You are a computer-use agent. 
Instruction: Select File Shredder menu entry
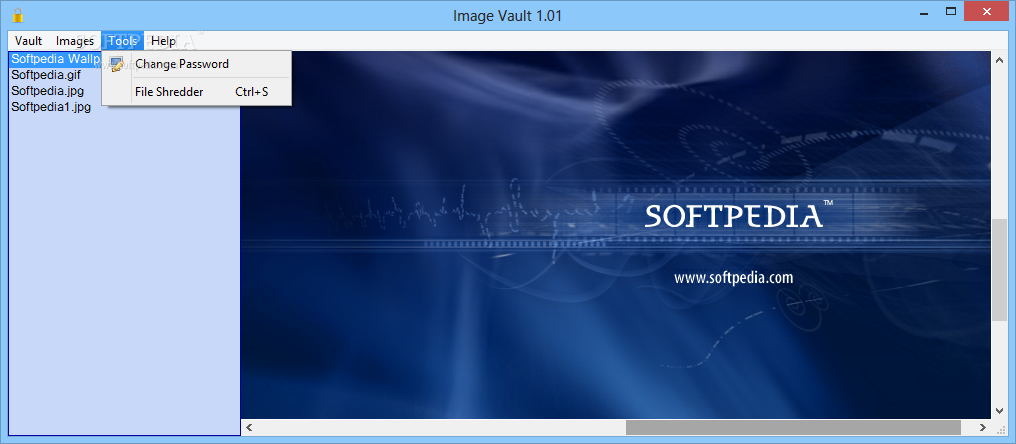point(197,92)
